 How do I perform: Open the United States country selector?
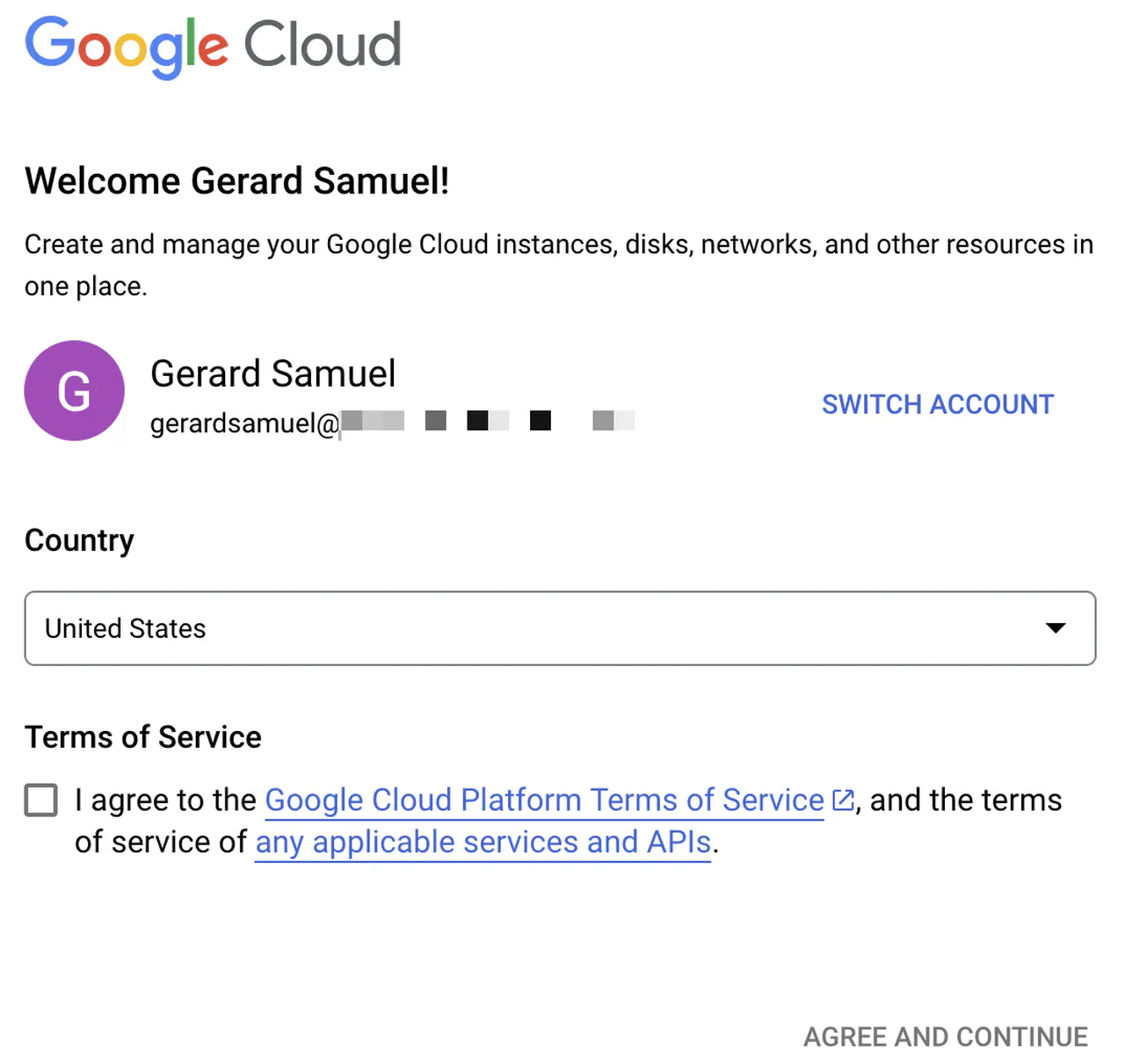[x=527, y=628]
